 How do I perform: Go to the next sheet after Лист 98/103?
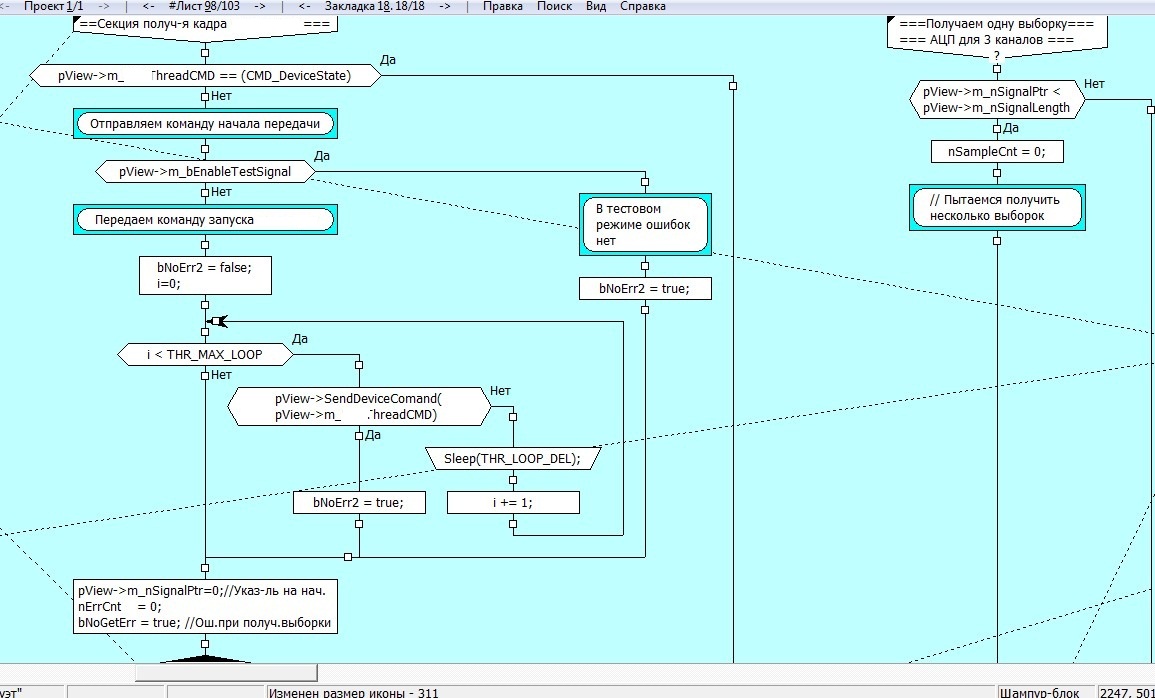pos(259,6)
